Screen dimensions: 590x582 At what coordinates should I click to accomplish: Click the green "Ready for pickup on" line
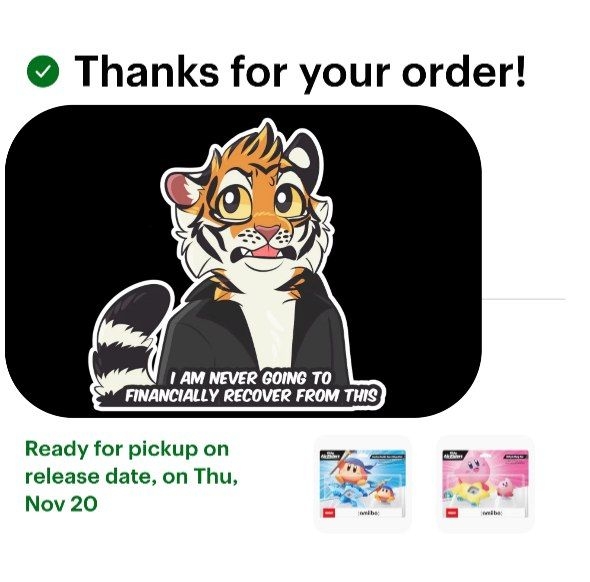pyautogui.click(x=127, y=450)
